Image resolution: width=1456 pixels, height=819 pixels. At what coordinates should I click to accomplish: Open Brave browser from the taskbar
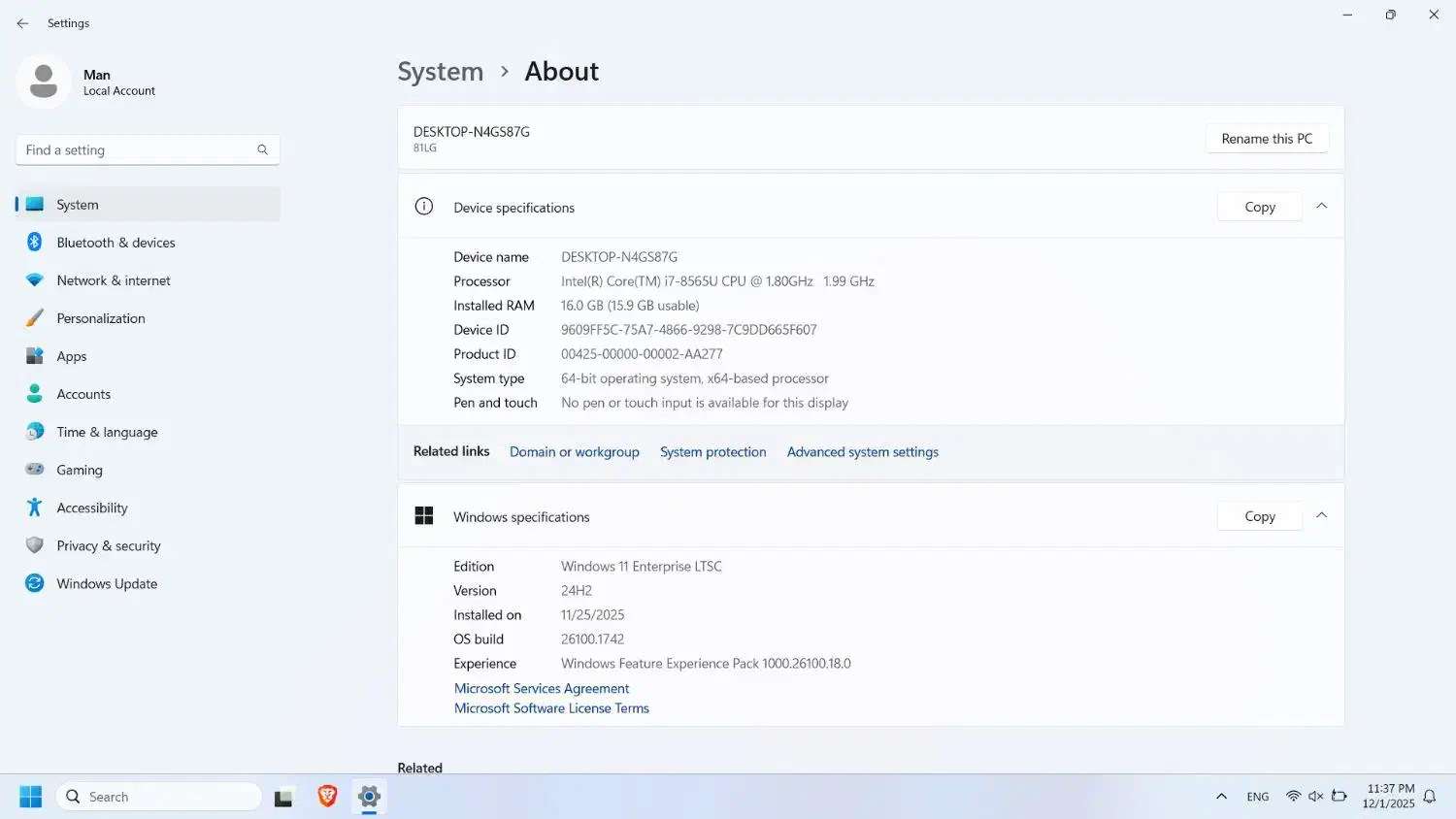pyautogui.click(x=327, y=797)
